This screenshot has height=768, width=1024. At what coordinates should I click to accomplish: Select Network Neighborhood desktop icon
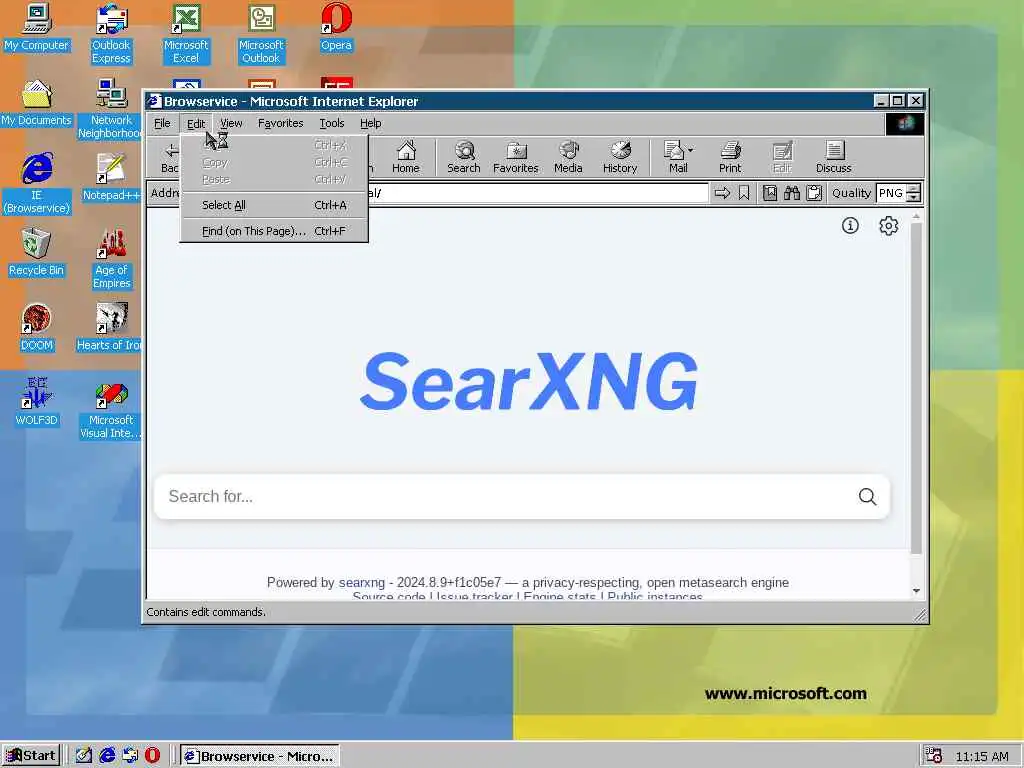point(110,109)
